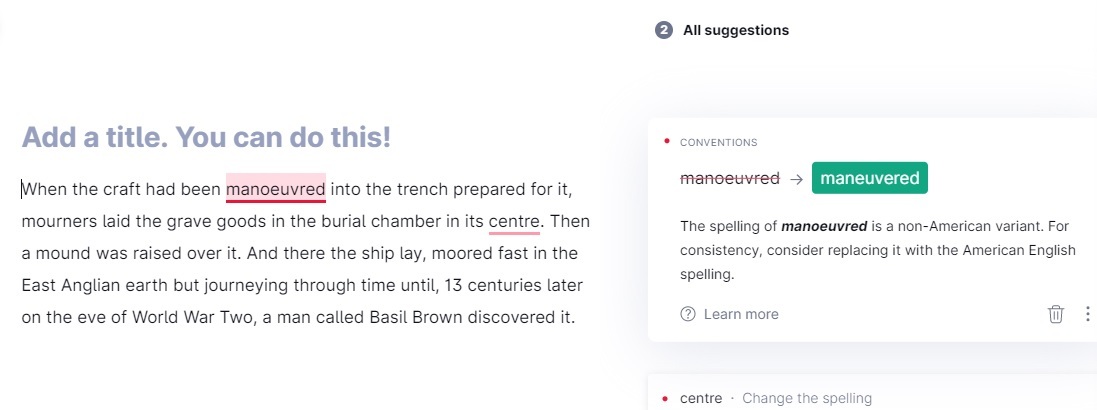Click the red dot beside the centre suggestion
1097x410 pixels.
point(666,399)
